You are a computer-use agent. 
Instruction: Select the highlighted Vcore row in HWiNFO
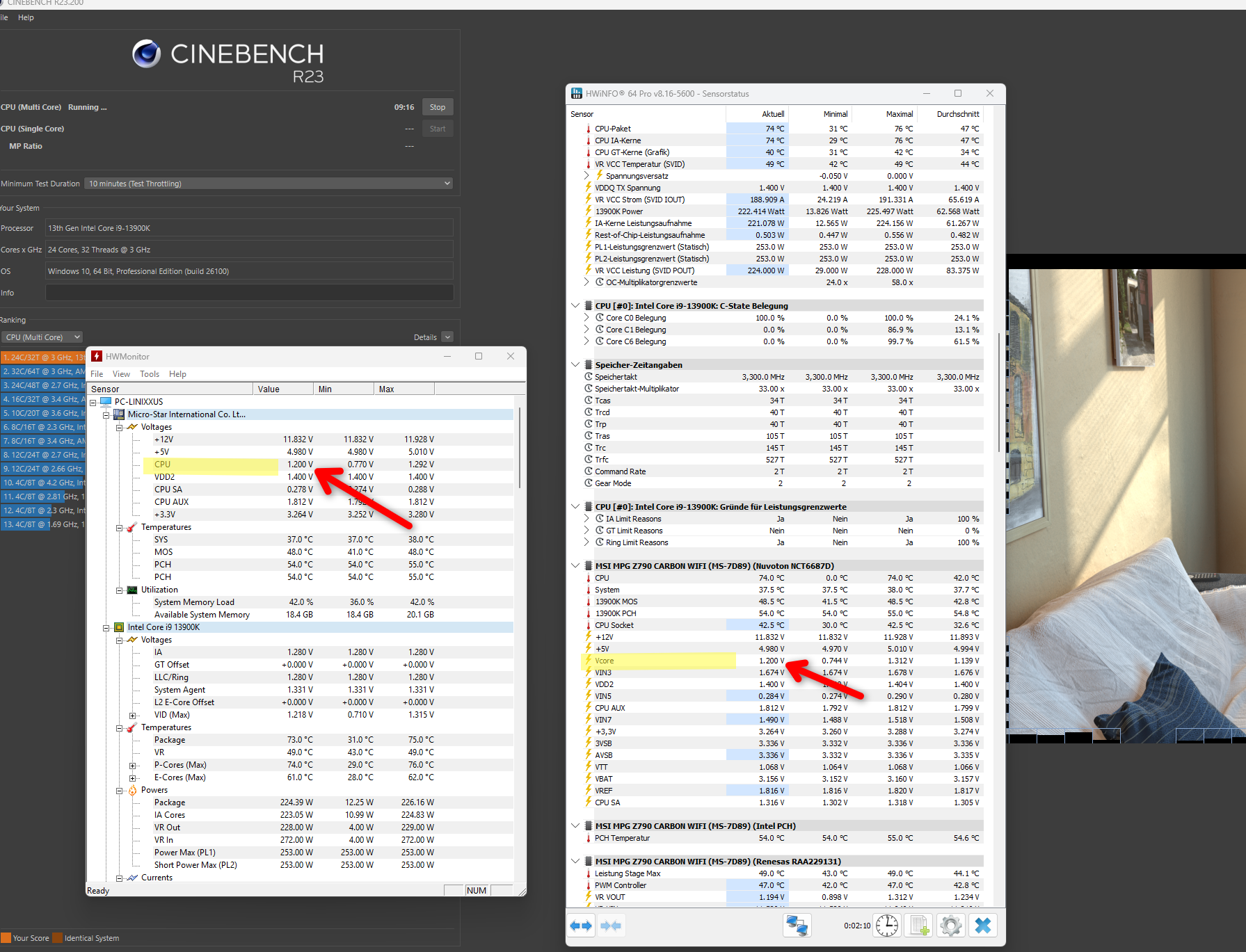point(781,661)
